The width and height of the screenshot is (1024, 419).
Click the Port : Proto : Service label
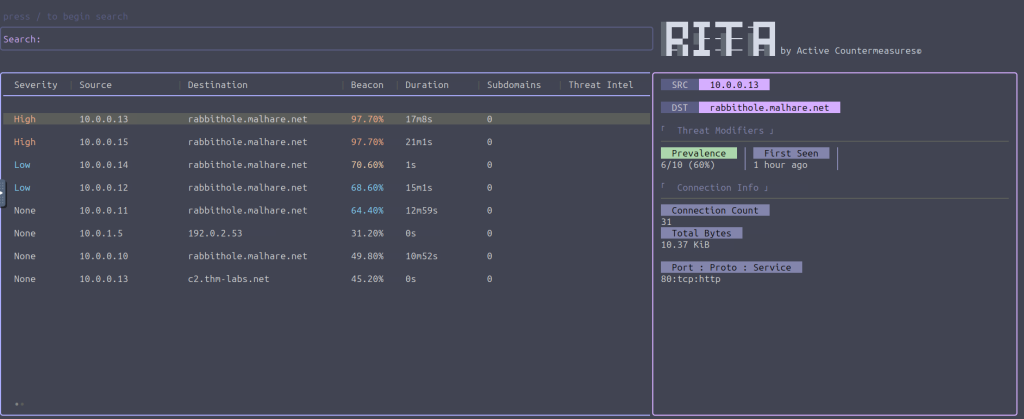[x=731, y=267]
